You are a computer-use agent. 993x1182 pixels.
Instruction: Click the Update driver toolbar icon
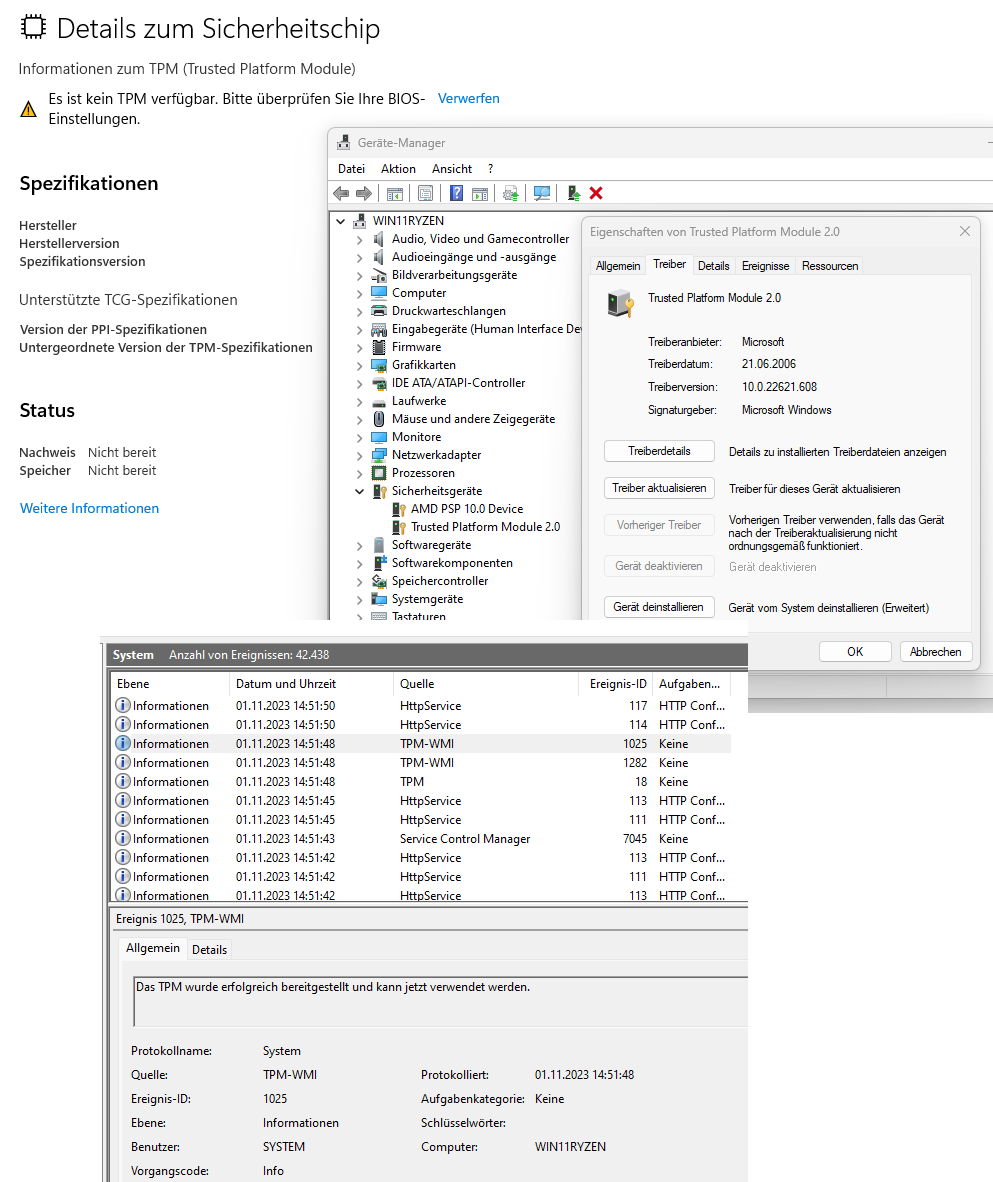coord(510,194)
